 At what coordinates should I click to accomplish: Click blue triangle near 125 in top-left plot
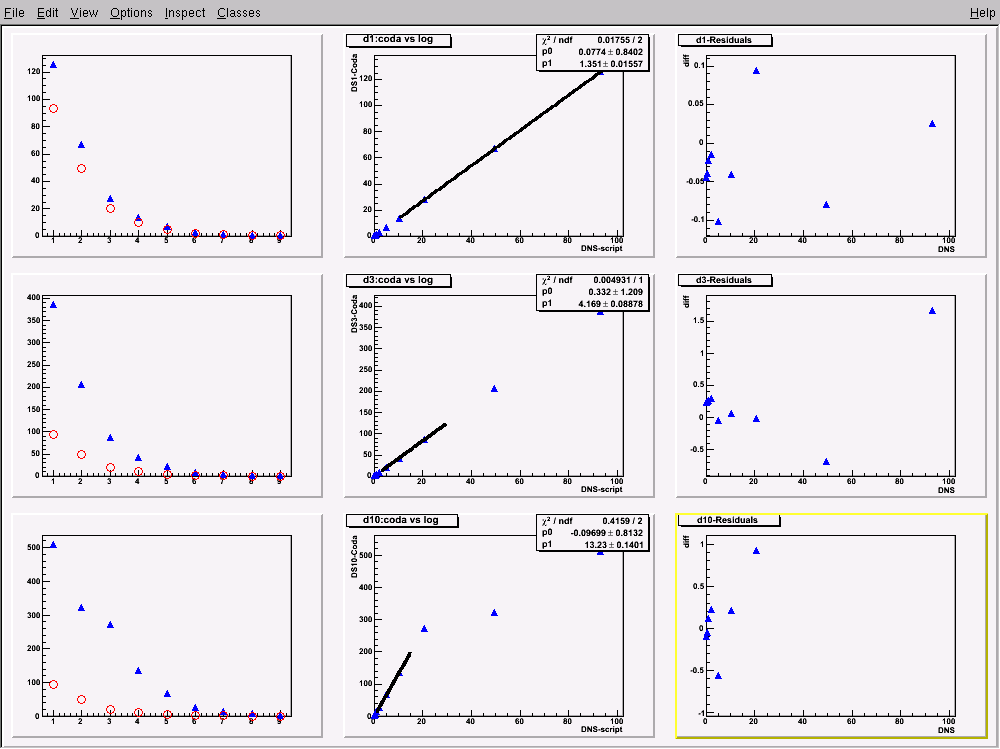coord(54,64)
